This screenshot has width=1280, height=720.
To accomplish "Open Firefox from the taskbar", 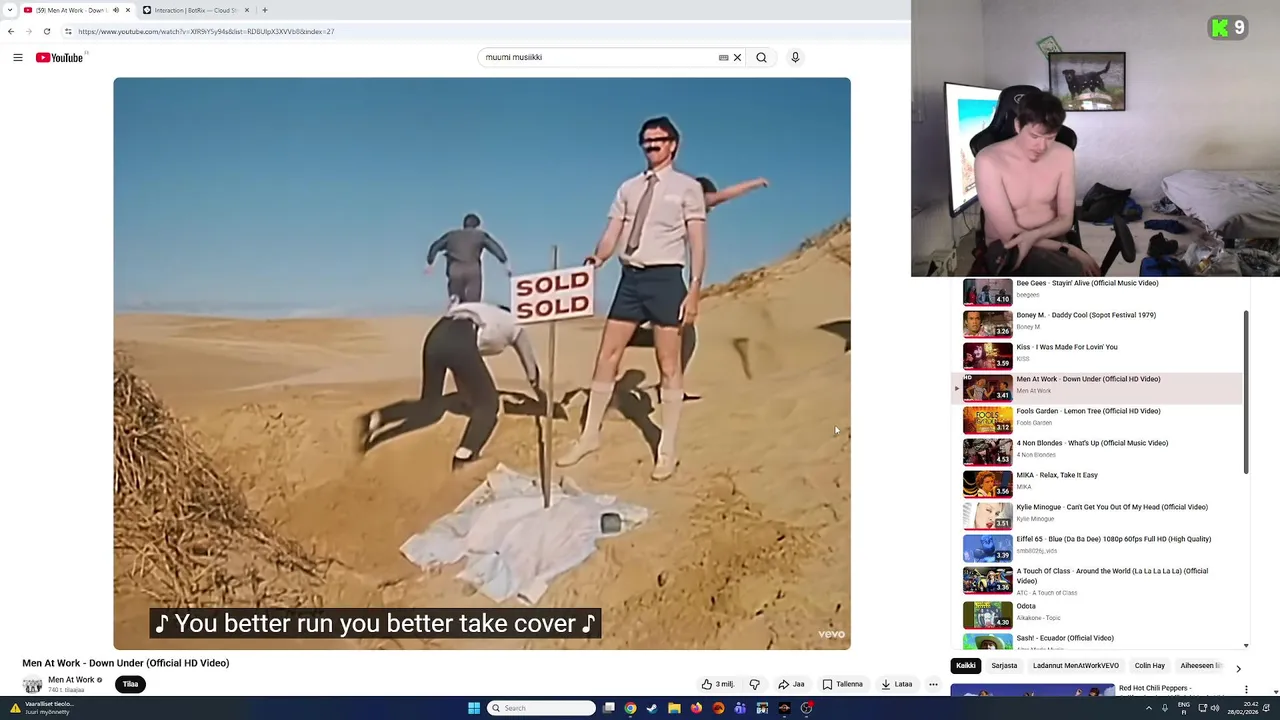I will pyautogui.click(x=696, y=708).
